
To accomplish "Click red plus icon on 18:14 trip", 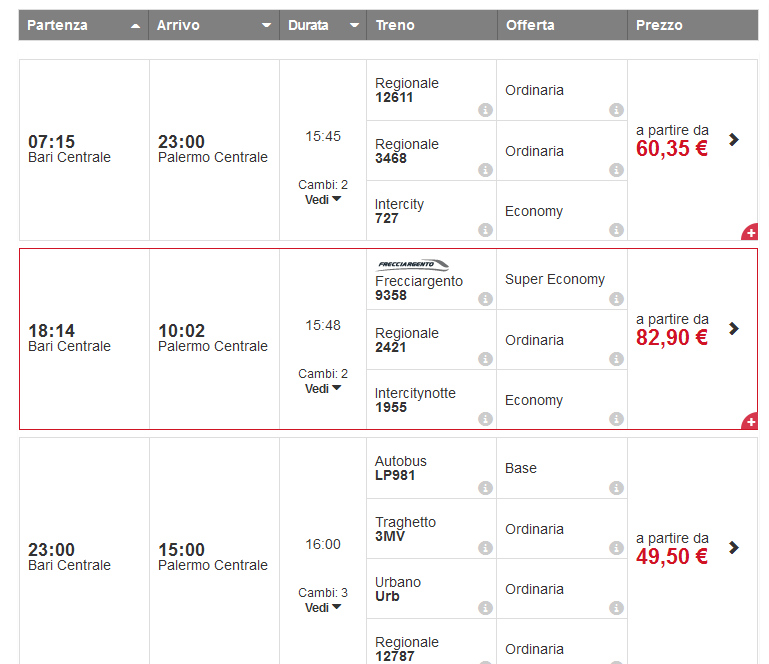I will tap(749, 422).
